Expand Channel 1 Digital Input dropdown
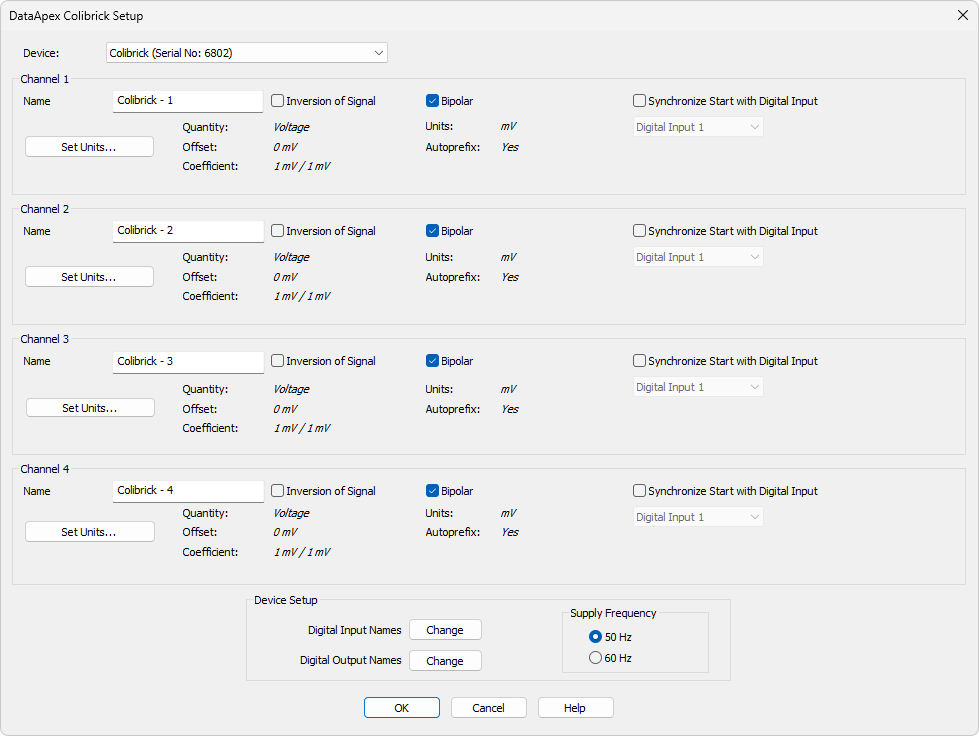The height and width of the screenshot is (736, 979). pos(698,127)
